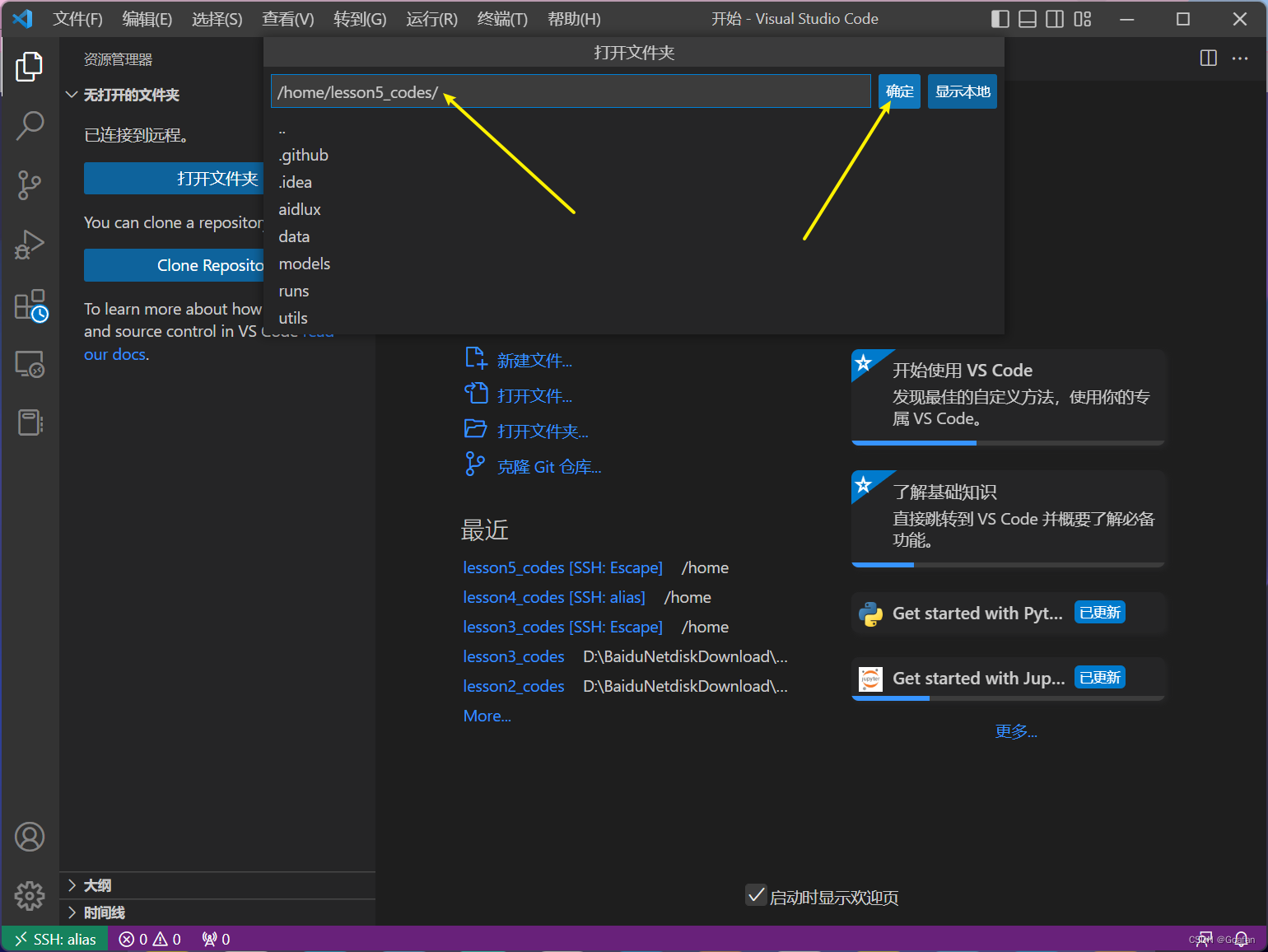Open the 终端(T) menu
1268x952 pixels.
[x=502, y=19]
